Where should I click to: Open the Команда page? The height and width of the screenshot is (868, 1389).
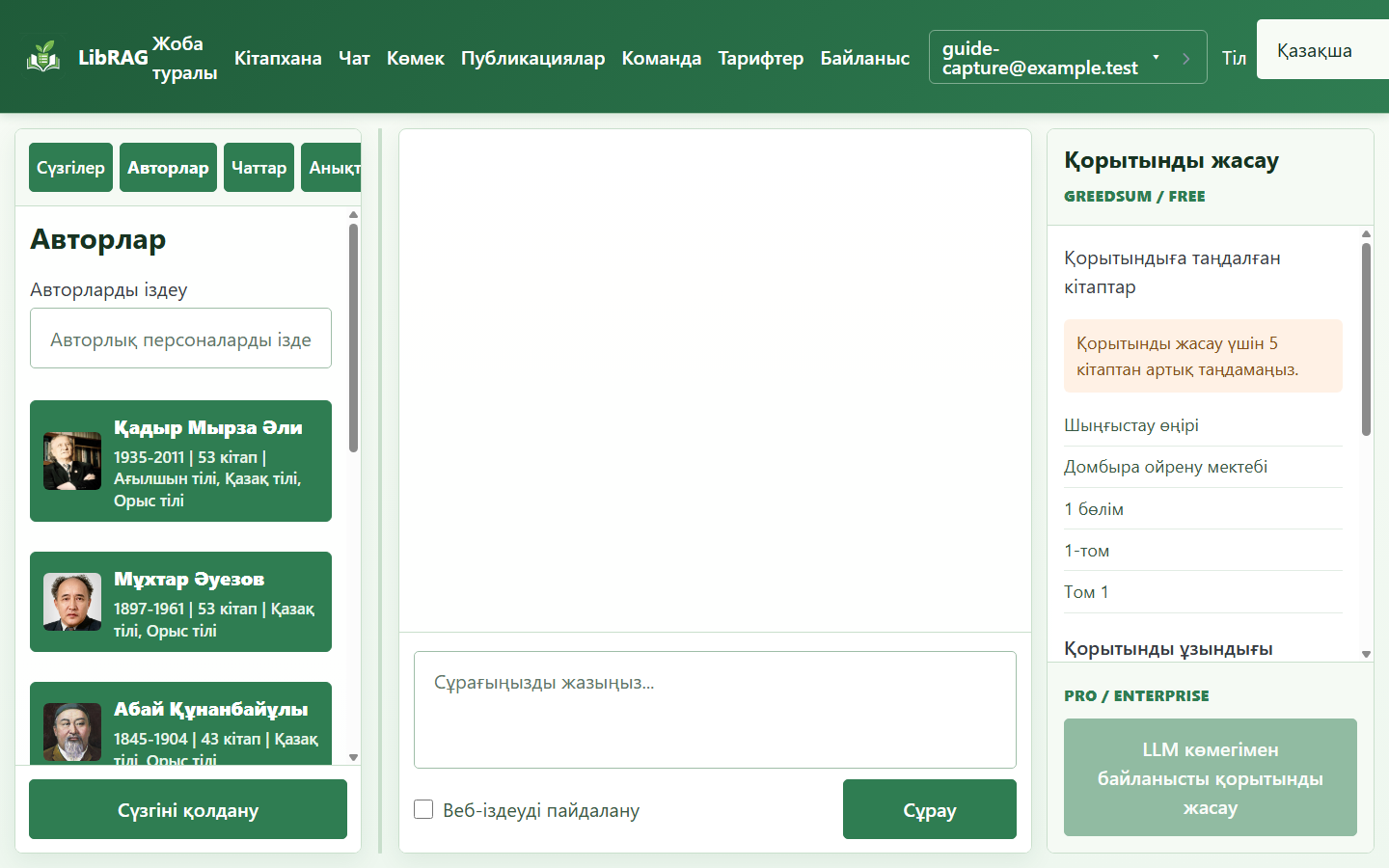662,58
